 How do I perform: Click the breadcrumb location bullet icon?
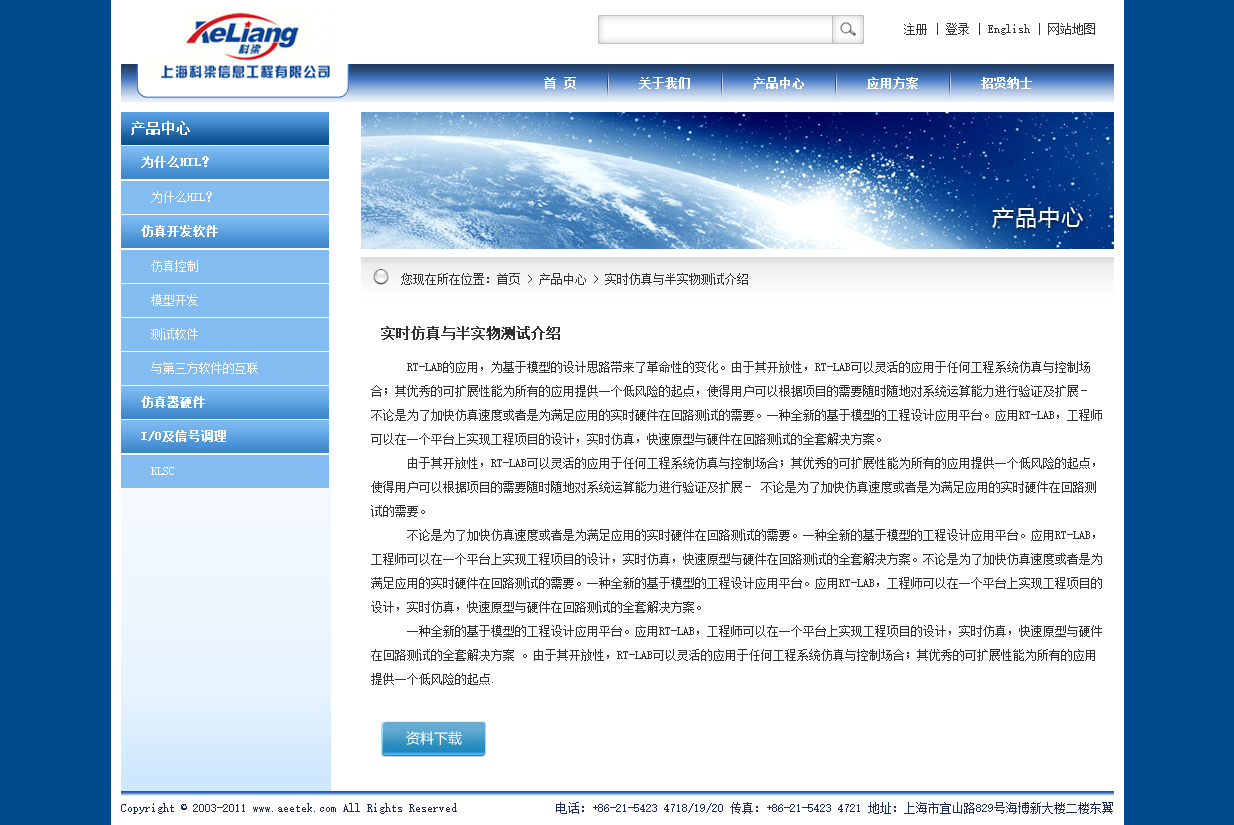[381, 277]
